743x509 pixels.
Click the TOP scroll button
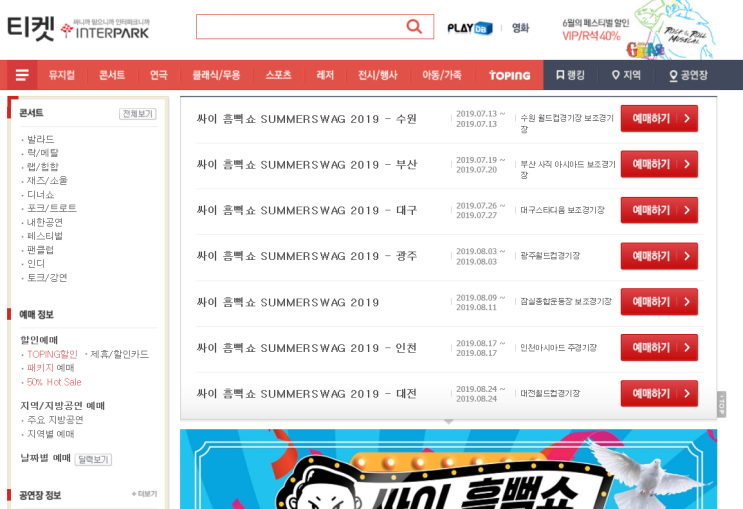[722, 404]
